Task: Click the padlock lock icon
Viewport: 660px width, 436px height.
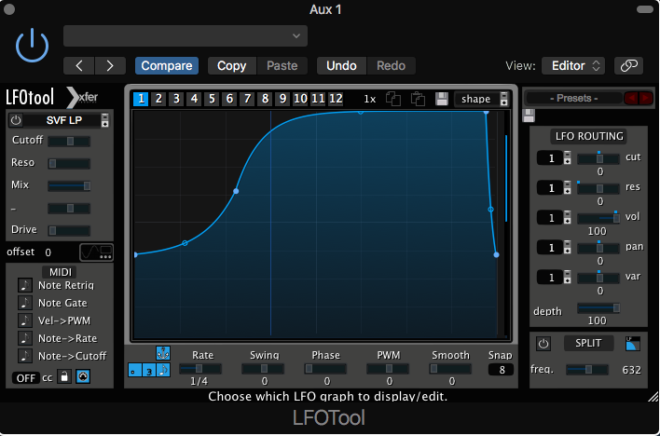Action: [x=64, y=377]
